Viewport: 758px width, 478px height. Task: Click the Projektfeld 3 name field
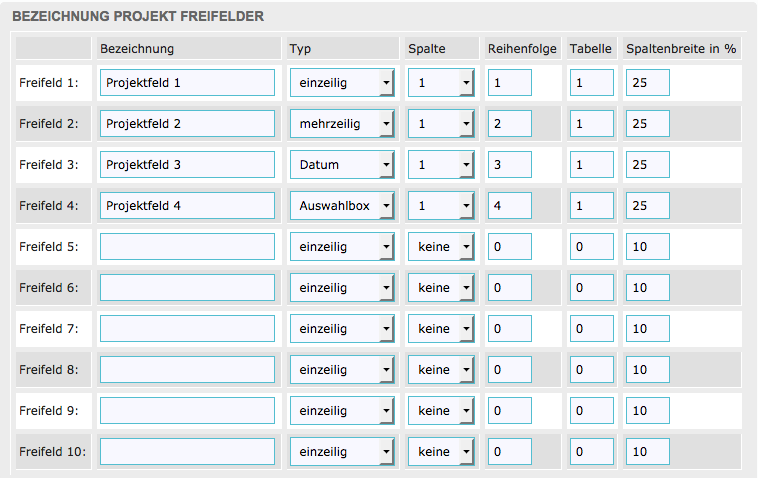coord(187,164)
